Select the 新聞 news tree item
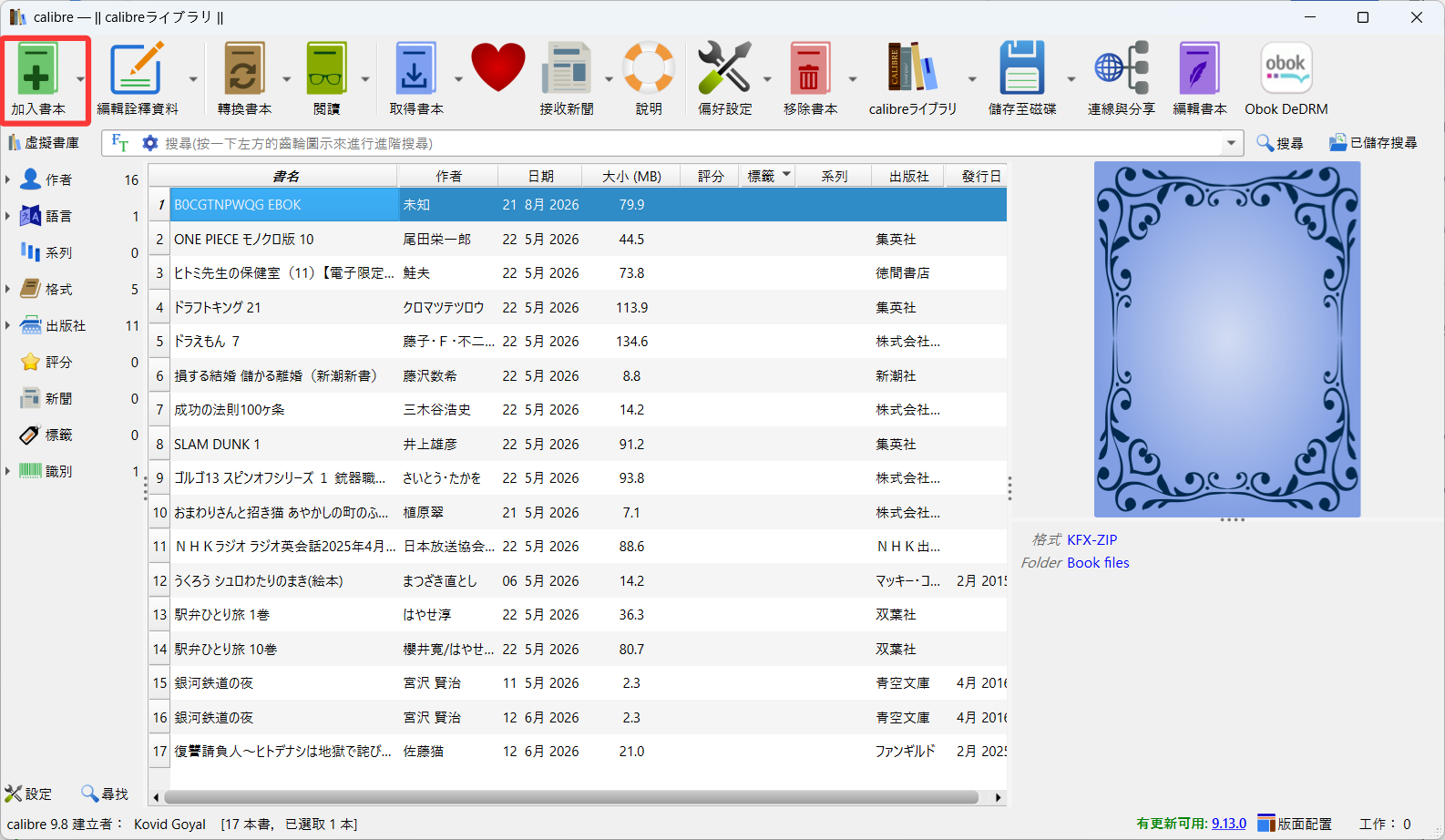The height and width of the screenshot is (840, 1445). coord(58,398)
